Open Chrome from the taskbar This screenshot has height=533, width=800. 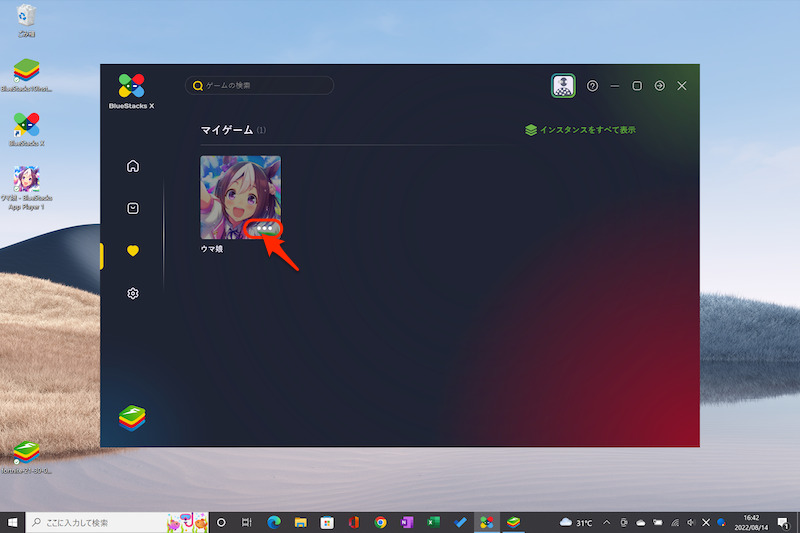[380, 522]
